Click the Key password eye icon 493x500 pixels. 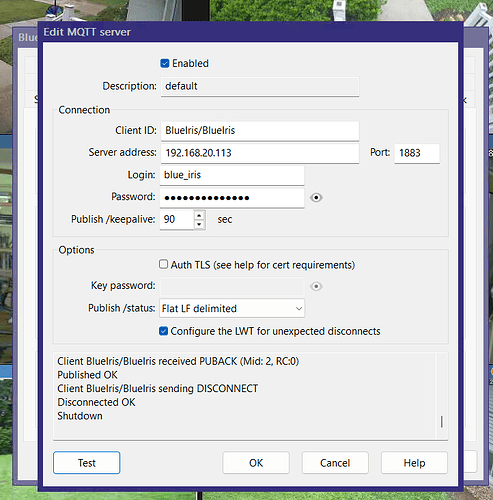point(316,286)
